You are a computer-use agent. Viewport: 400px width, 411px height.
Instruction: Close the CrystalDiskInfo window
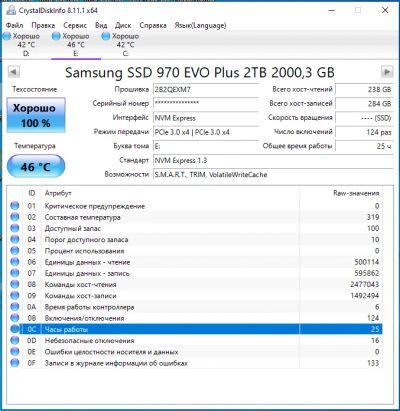385,10
